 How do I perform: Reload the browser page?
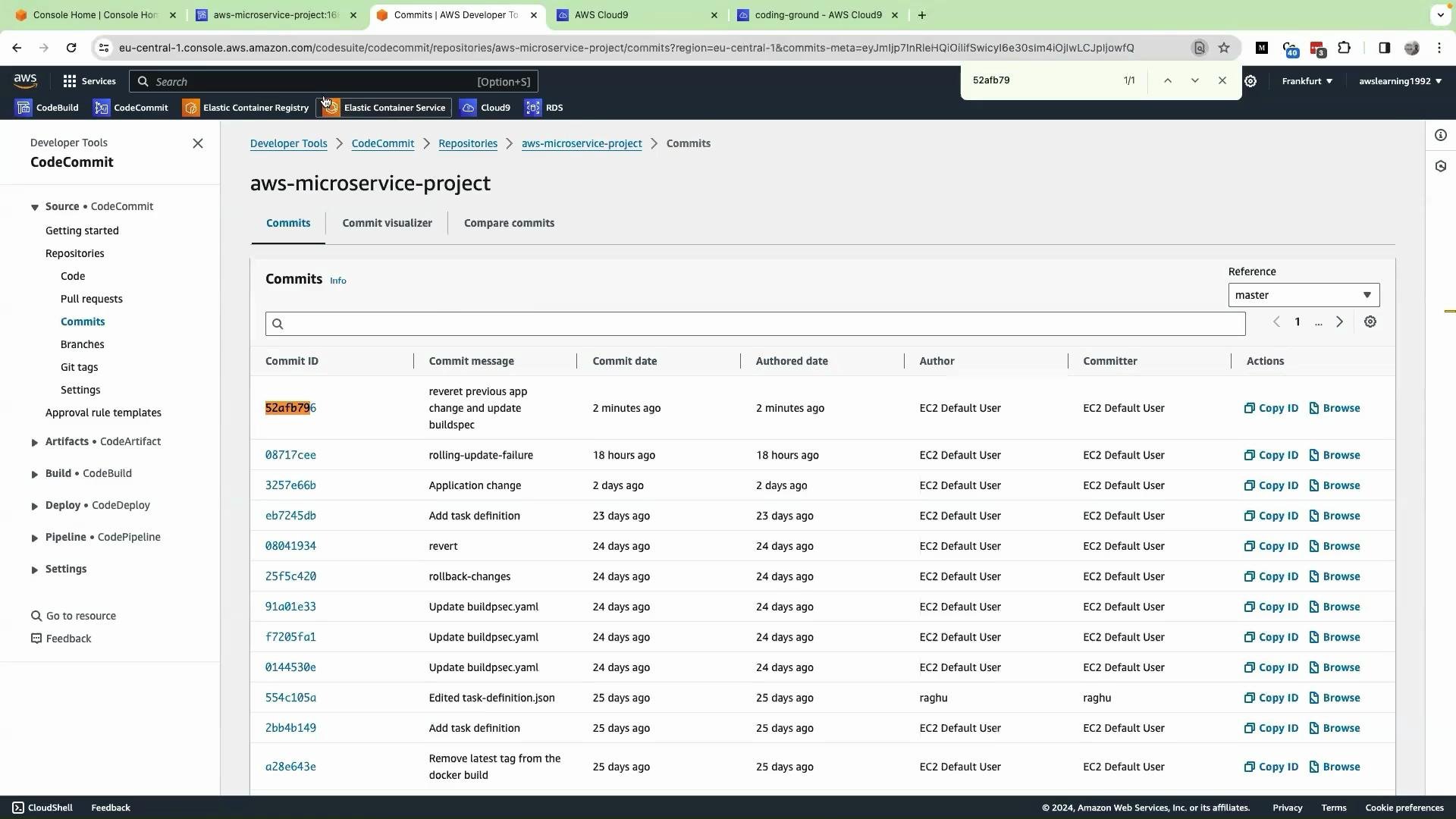(71, 48)
